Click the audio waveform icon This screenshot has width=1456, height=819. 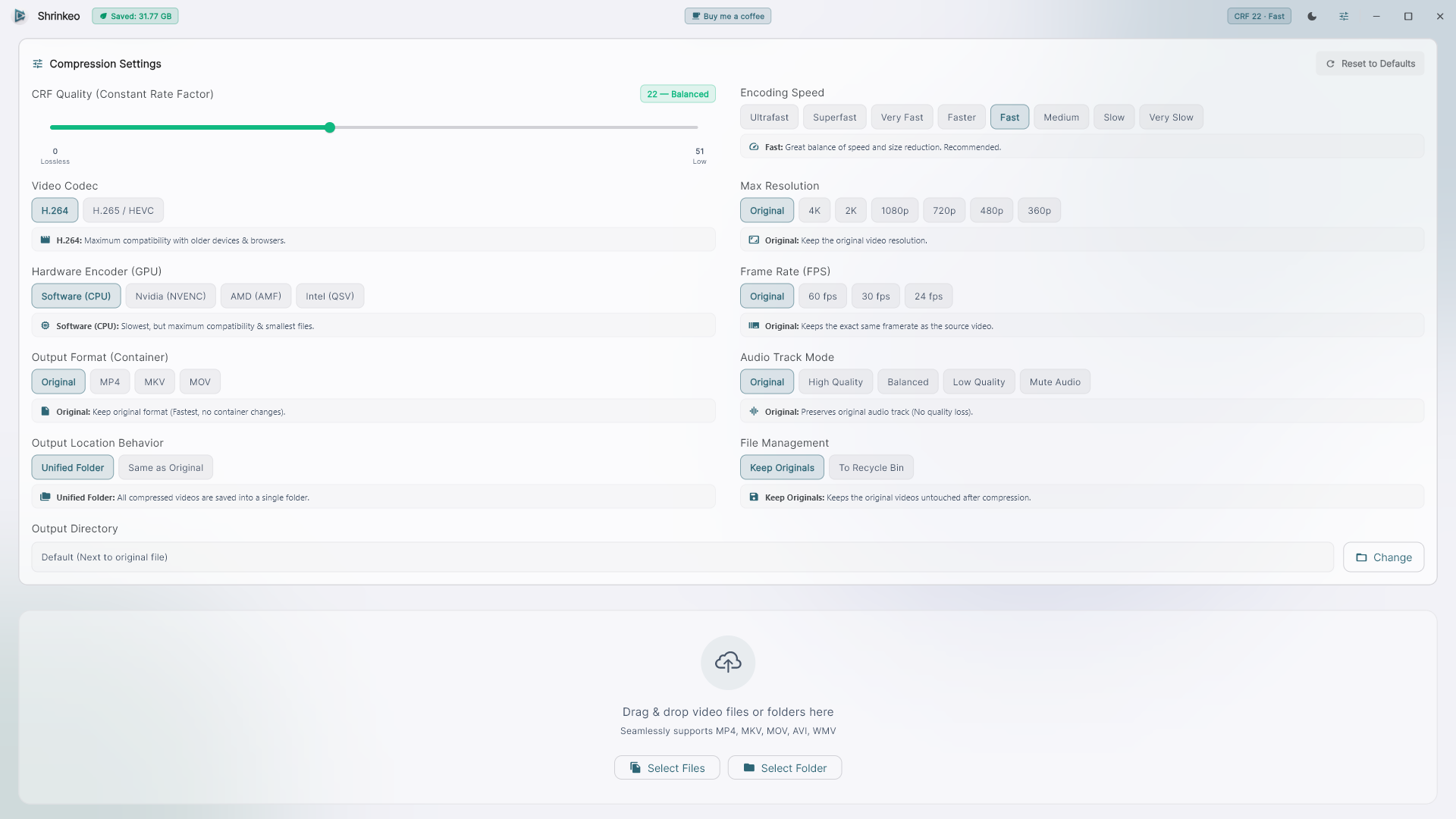click(754, 412)
